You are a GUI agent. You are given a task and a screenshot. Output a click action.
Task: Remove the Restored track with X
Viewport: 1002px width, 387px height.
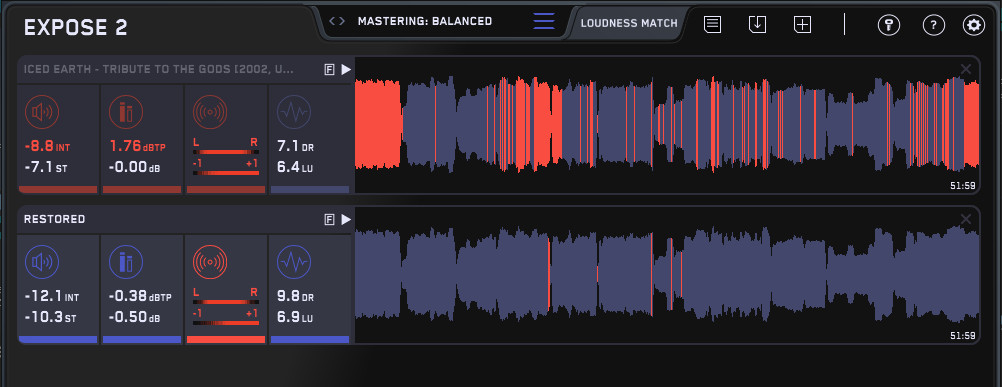(x=966, y=219)
